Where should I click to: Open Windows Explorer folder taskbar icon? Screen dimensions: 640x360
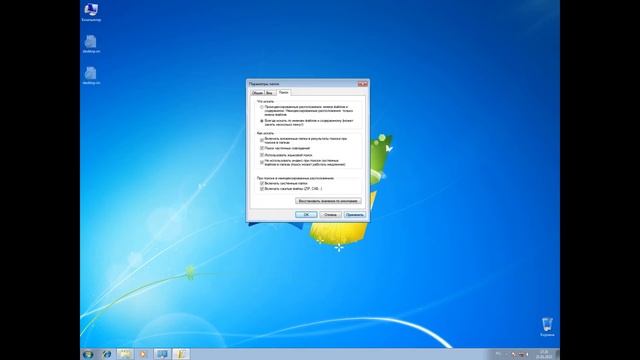tap(125, 354)
